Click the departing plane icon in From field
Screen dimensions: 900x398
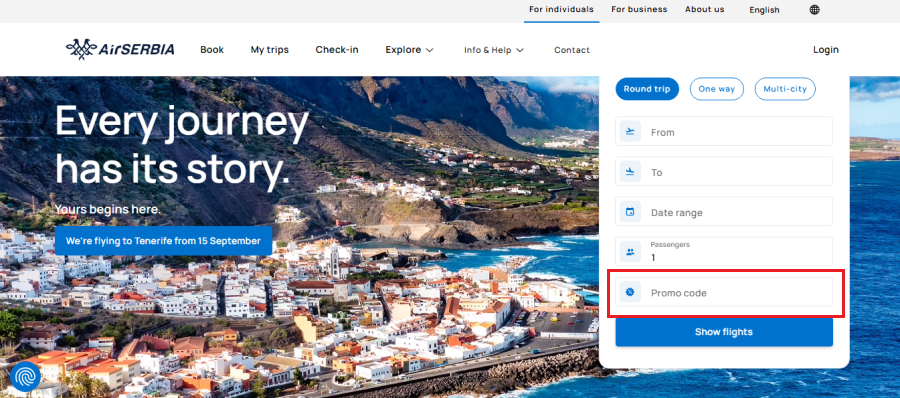[x=630, y=132]
